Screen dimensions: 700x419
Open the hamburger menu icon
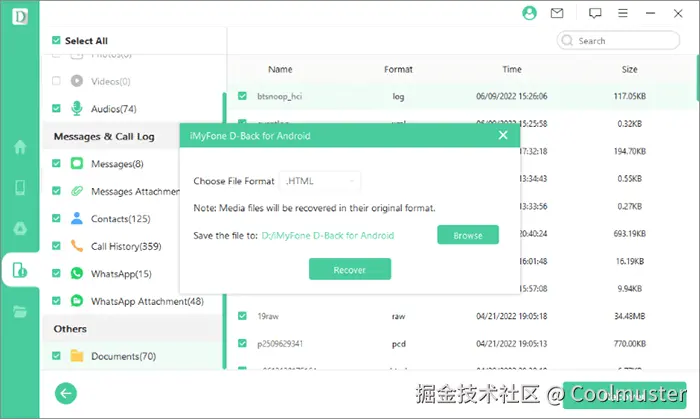point(623,13)
